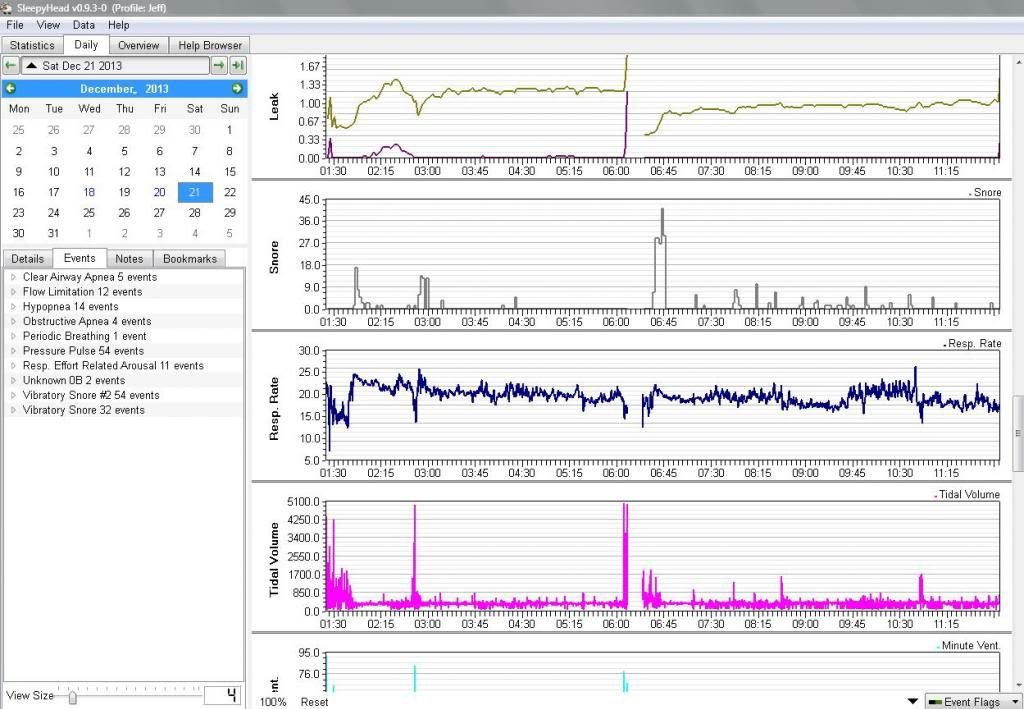Expand Hypopnea 14 events

(x=13, y=306)
